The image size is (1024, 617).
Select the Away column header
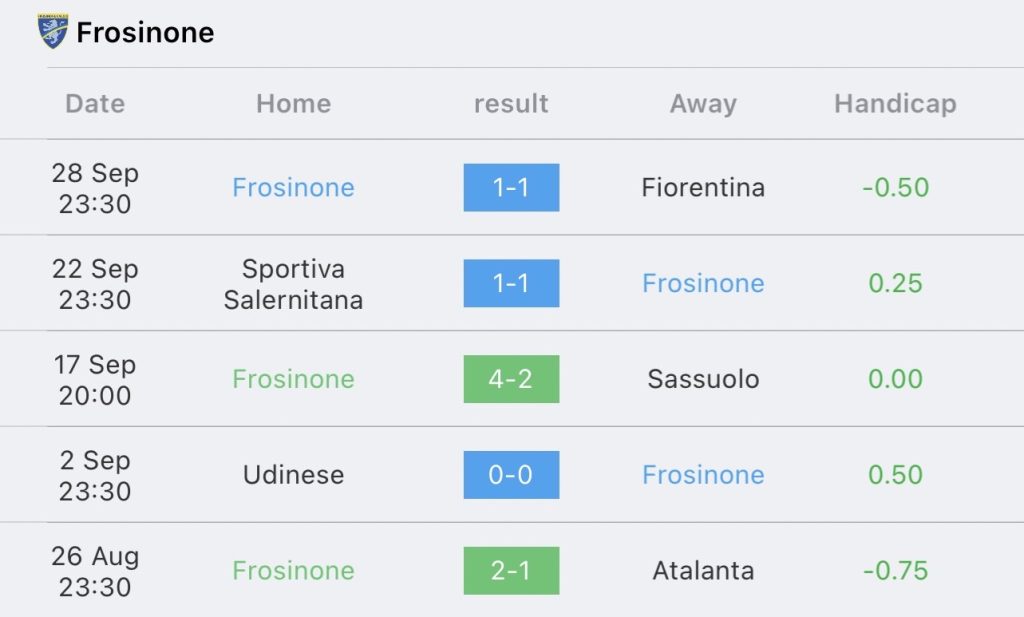703,104
